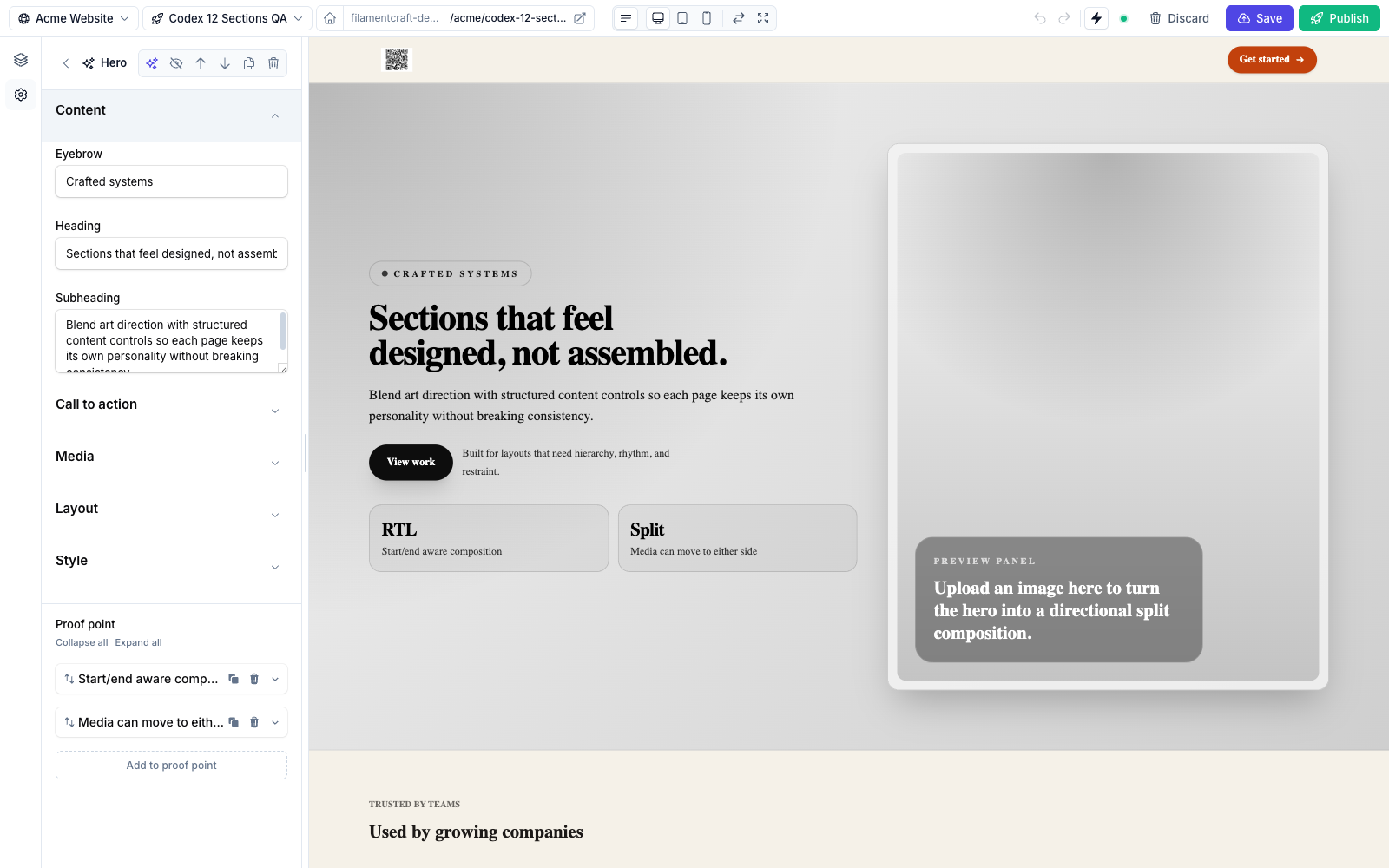Move Hero section down
This screenshot has height=868, width=1389.
point(225,63)
